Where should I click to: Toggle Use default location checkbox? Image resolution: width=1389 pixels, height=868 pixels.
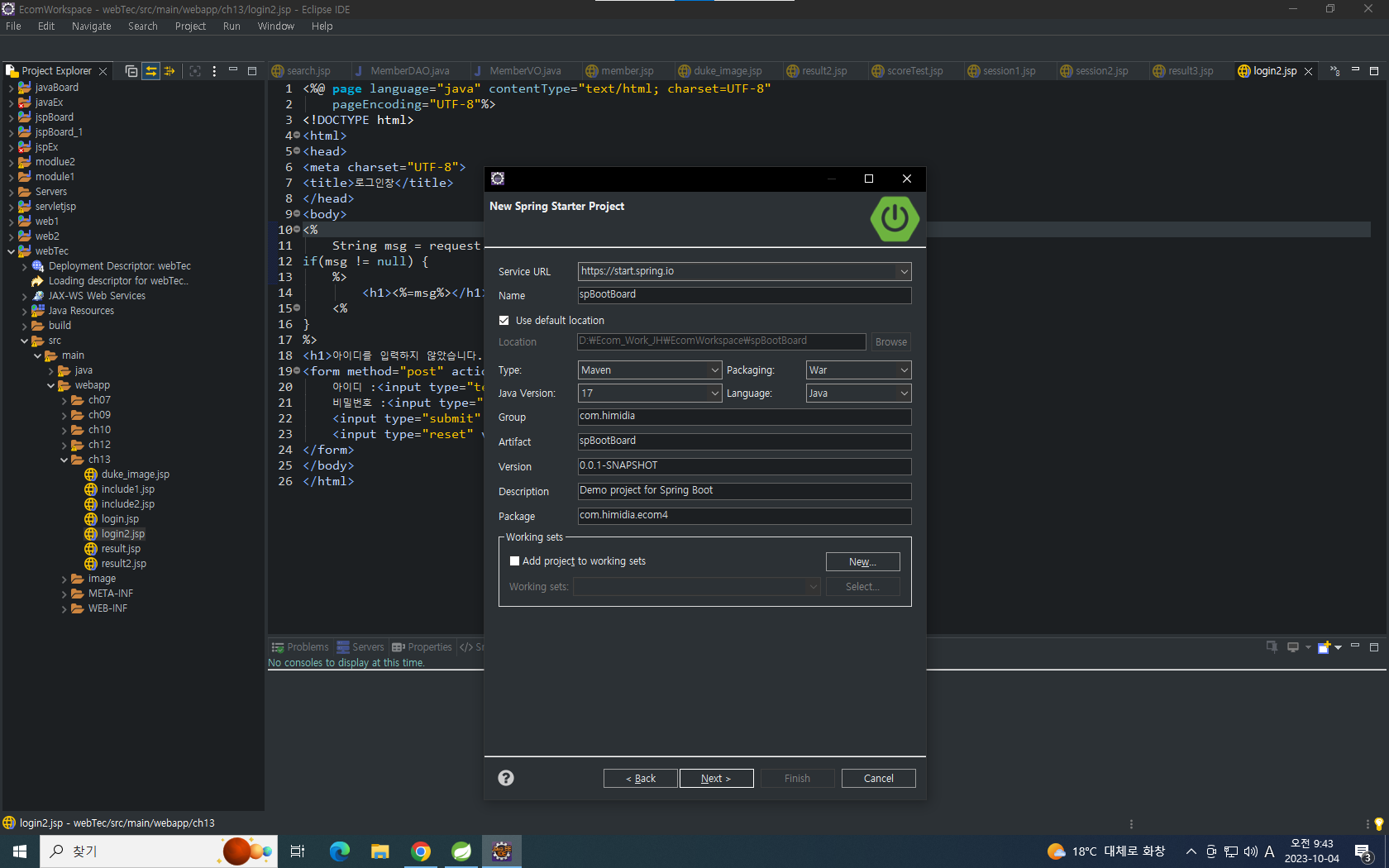[x=504, y=321]
